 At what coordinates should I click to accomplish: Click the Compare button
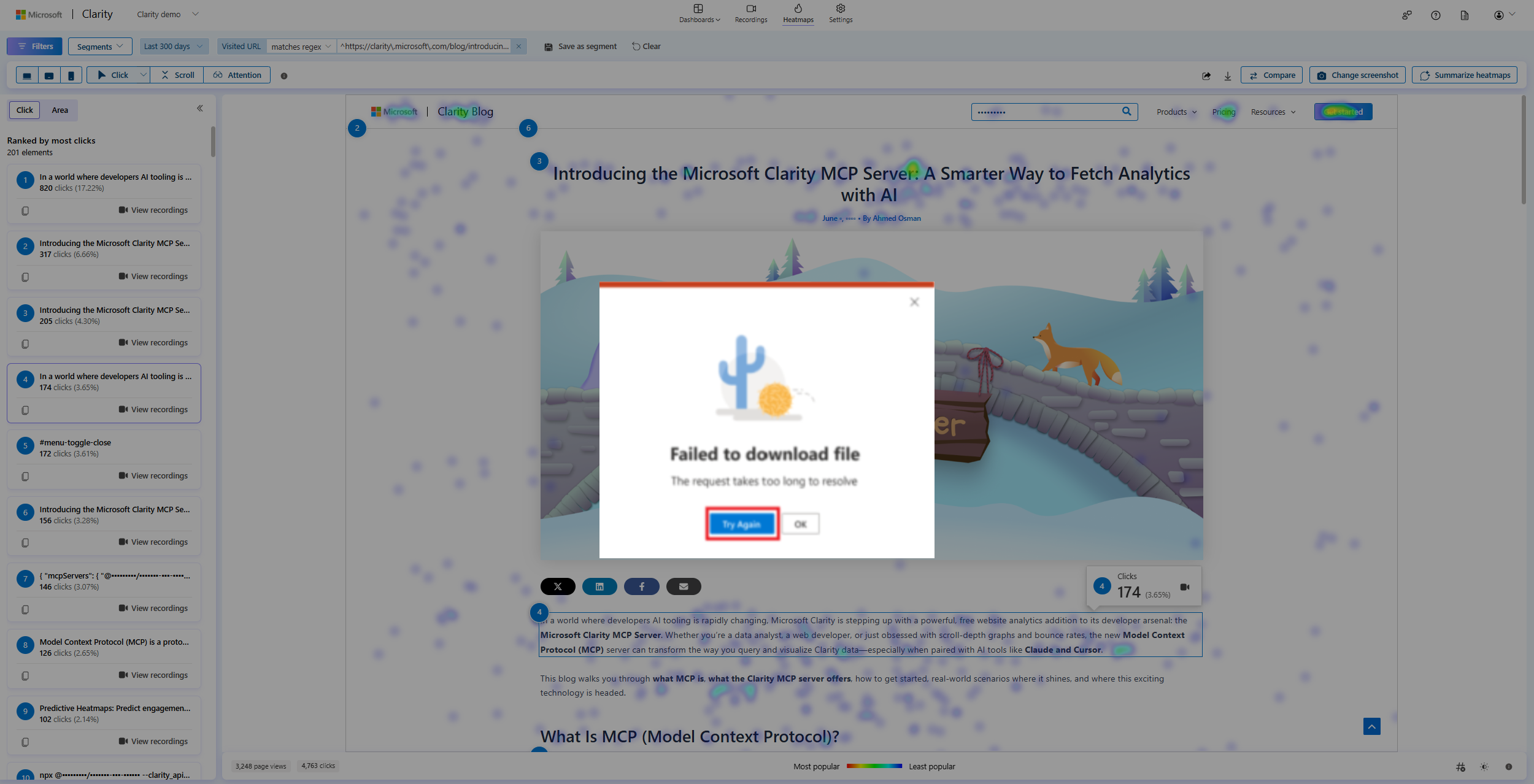[x=1271, y=75]
